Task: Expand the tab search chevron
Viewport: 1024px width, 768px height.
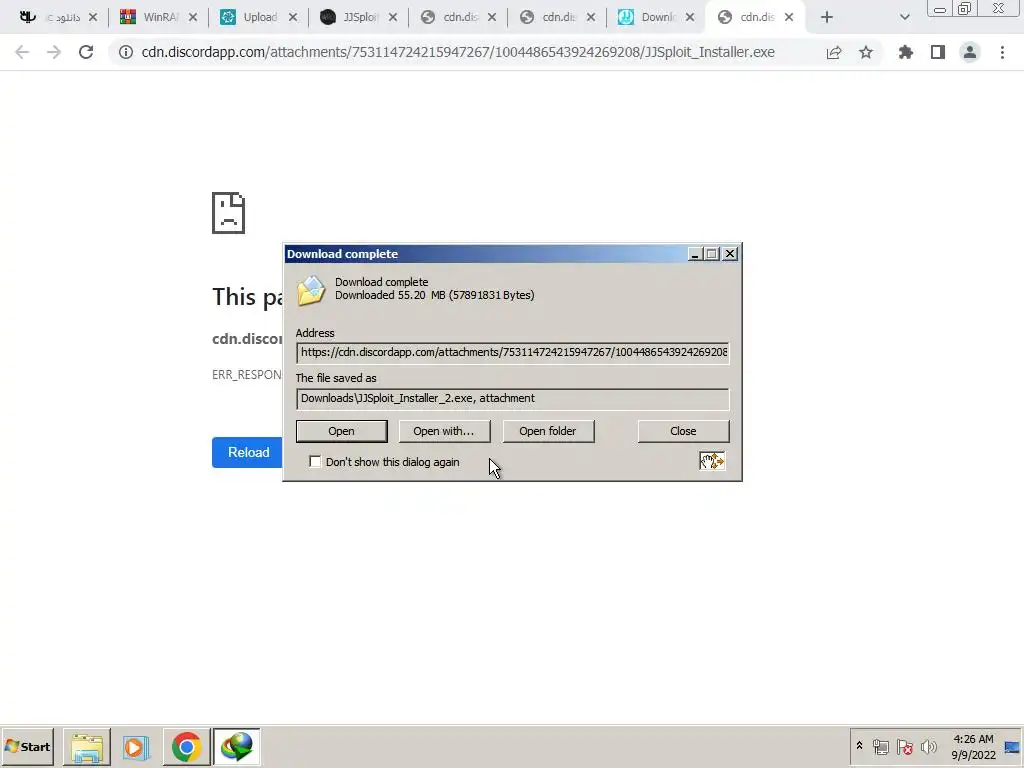Action: (904, 18)
